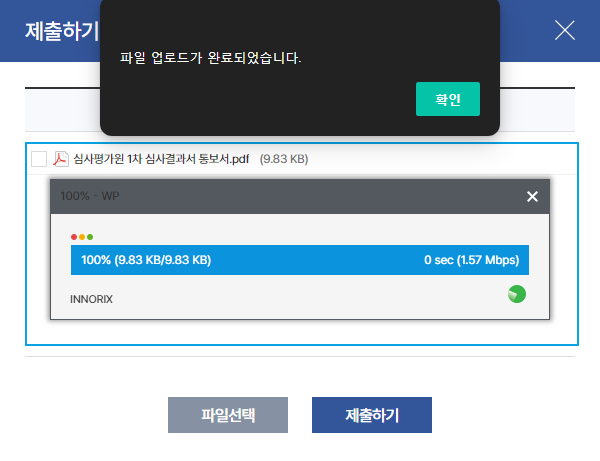Close the 제출하기 dialog with X
The width and height of the screenshot is (600, 461).
click(564, 30)
